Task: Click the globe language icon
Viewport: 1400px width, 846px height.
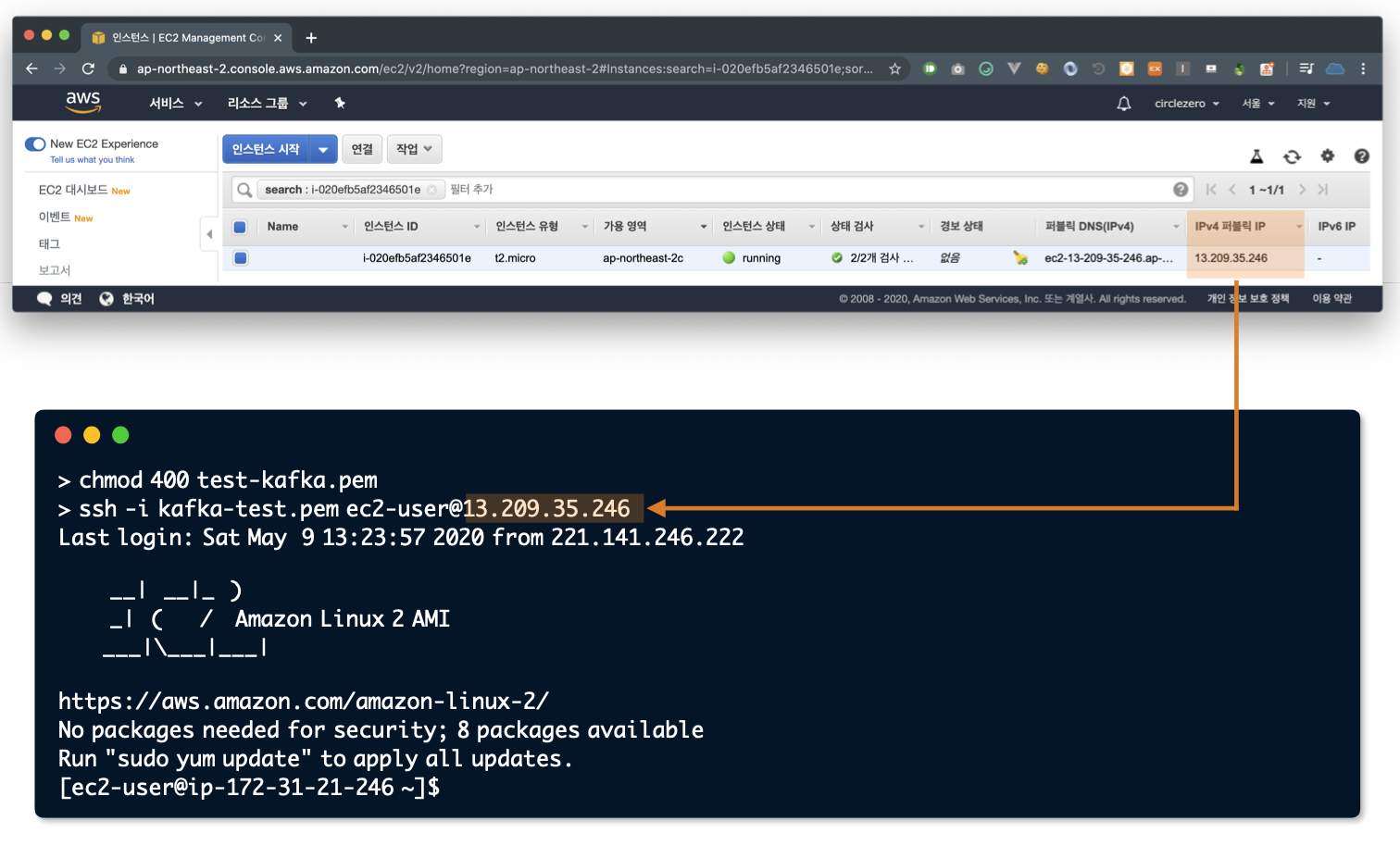Action: 106,298
